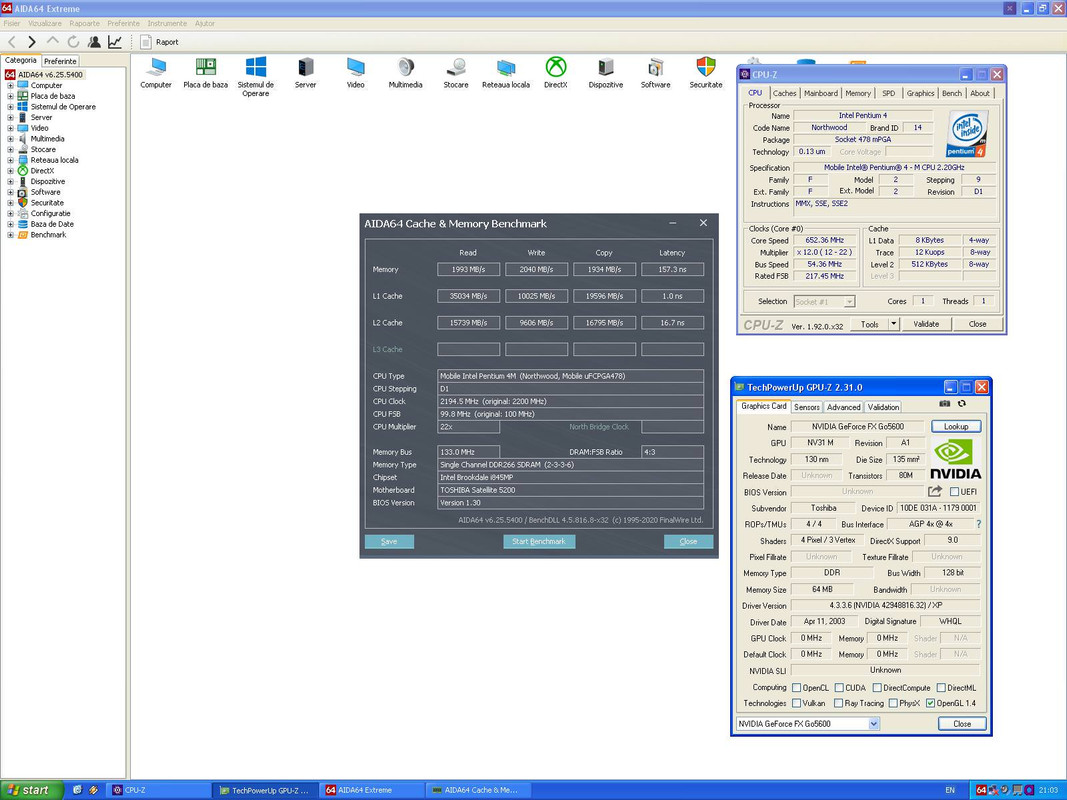Expand the Stocare tree node
This screenshot has height=800, width=1067.
click(x=10, y=150)
